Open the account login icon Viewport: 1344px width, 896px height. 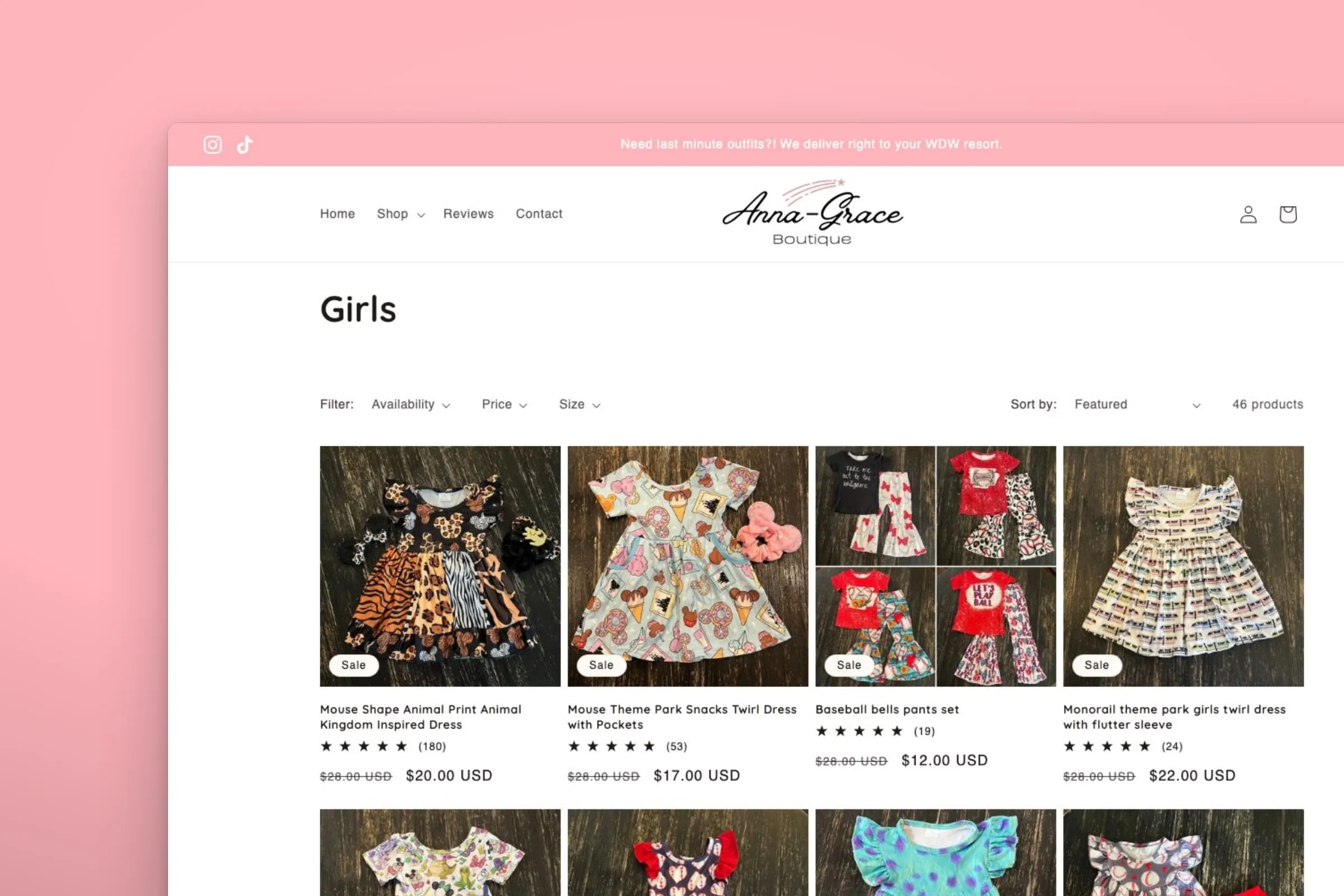(x=1248, y=214)
